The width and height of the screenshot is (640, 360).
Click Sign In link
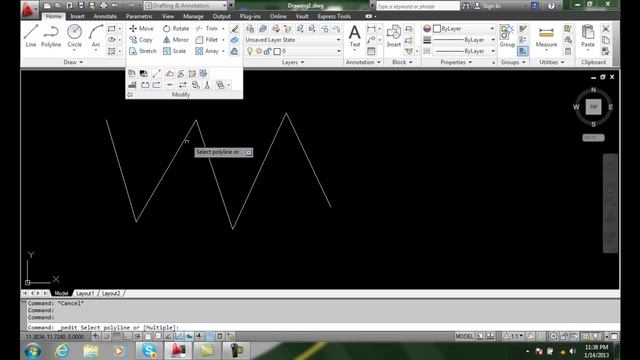coord(491,6)
